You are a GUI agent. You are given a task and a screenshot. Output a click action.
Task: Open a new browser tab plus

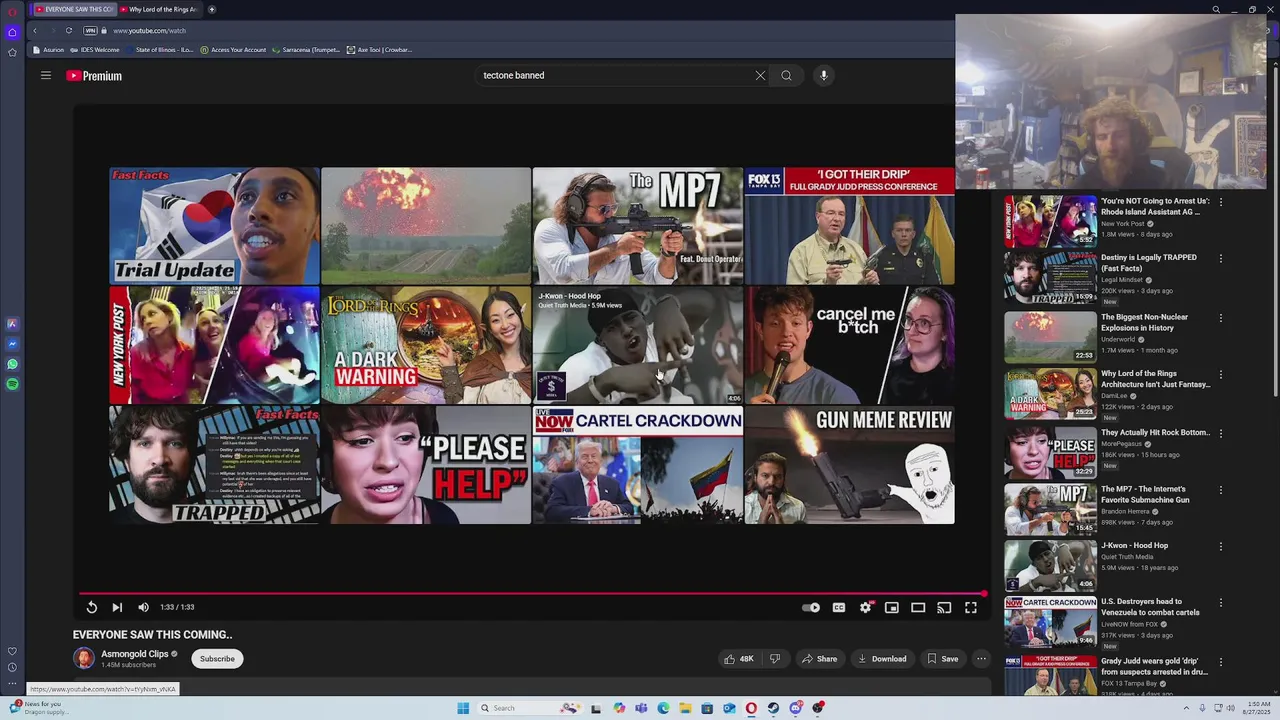click(x=211, y=9)
